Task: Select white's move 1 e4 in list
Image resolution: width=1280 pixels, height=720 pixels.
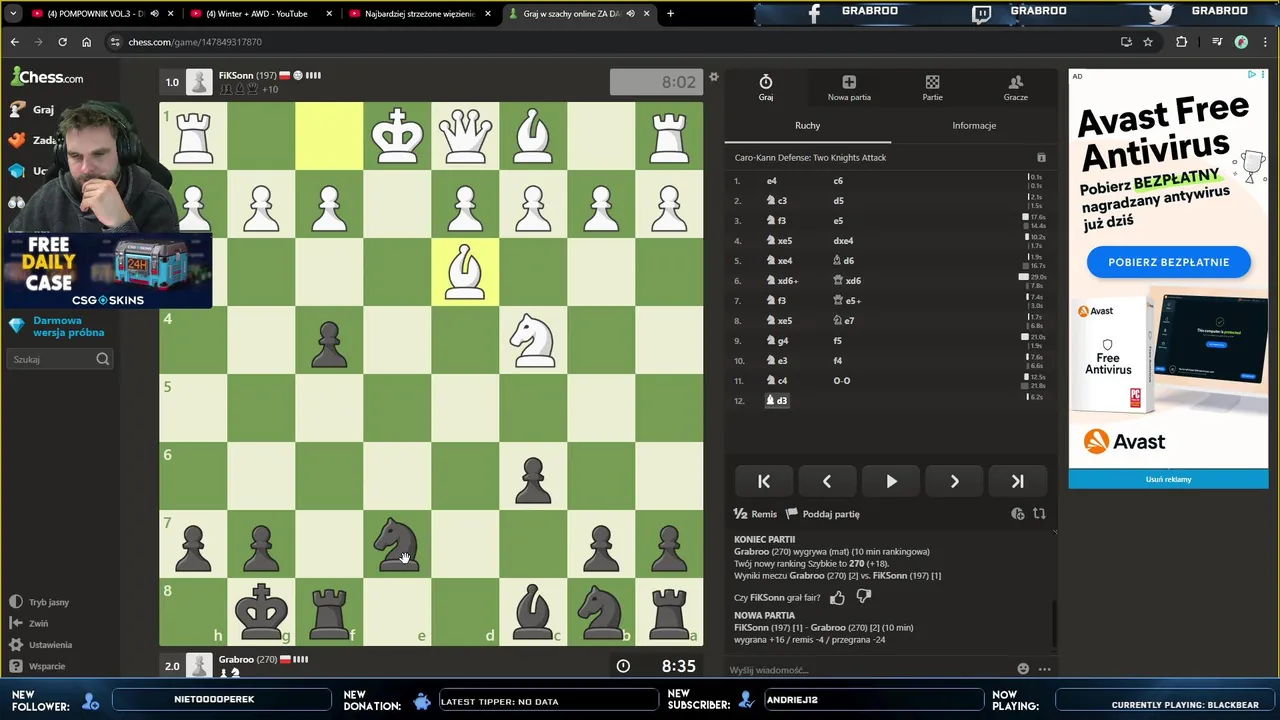Action: pos(771,181)
